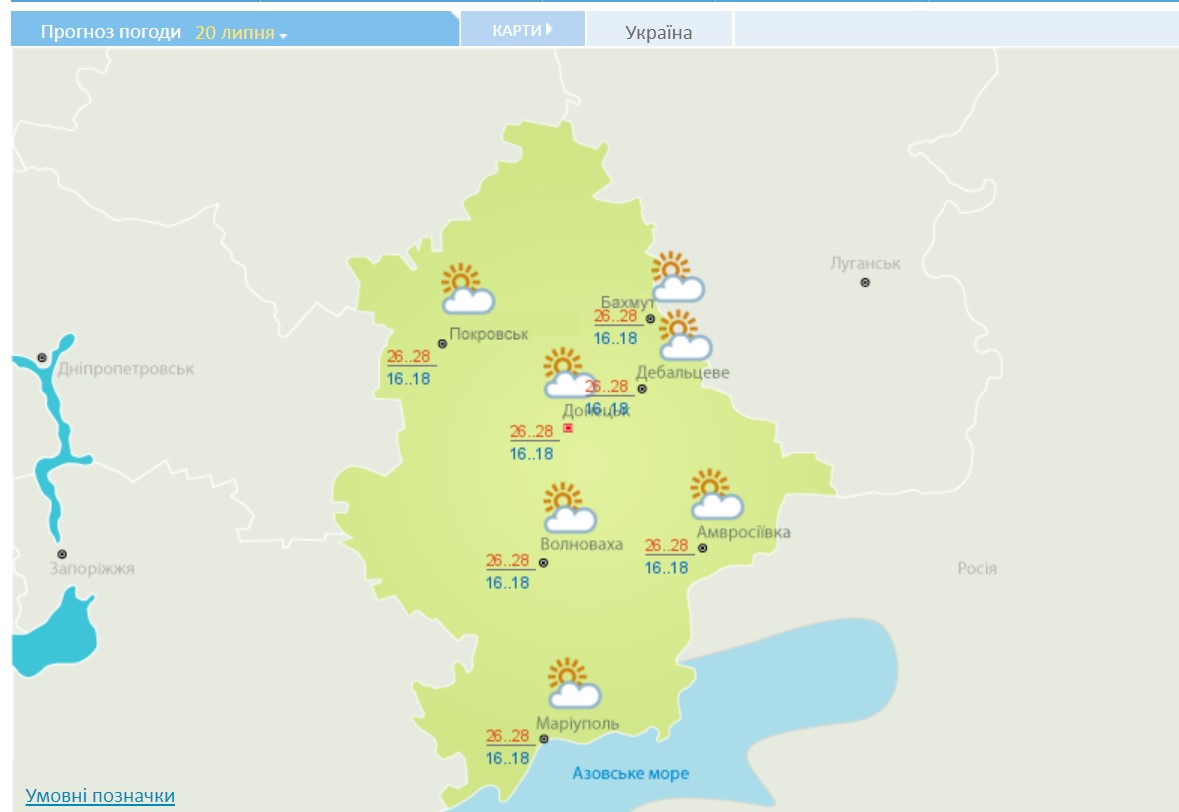Select the Запоріжжя city label
This screenshot has width=1179, height=812.
(92, 568)
